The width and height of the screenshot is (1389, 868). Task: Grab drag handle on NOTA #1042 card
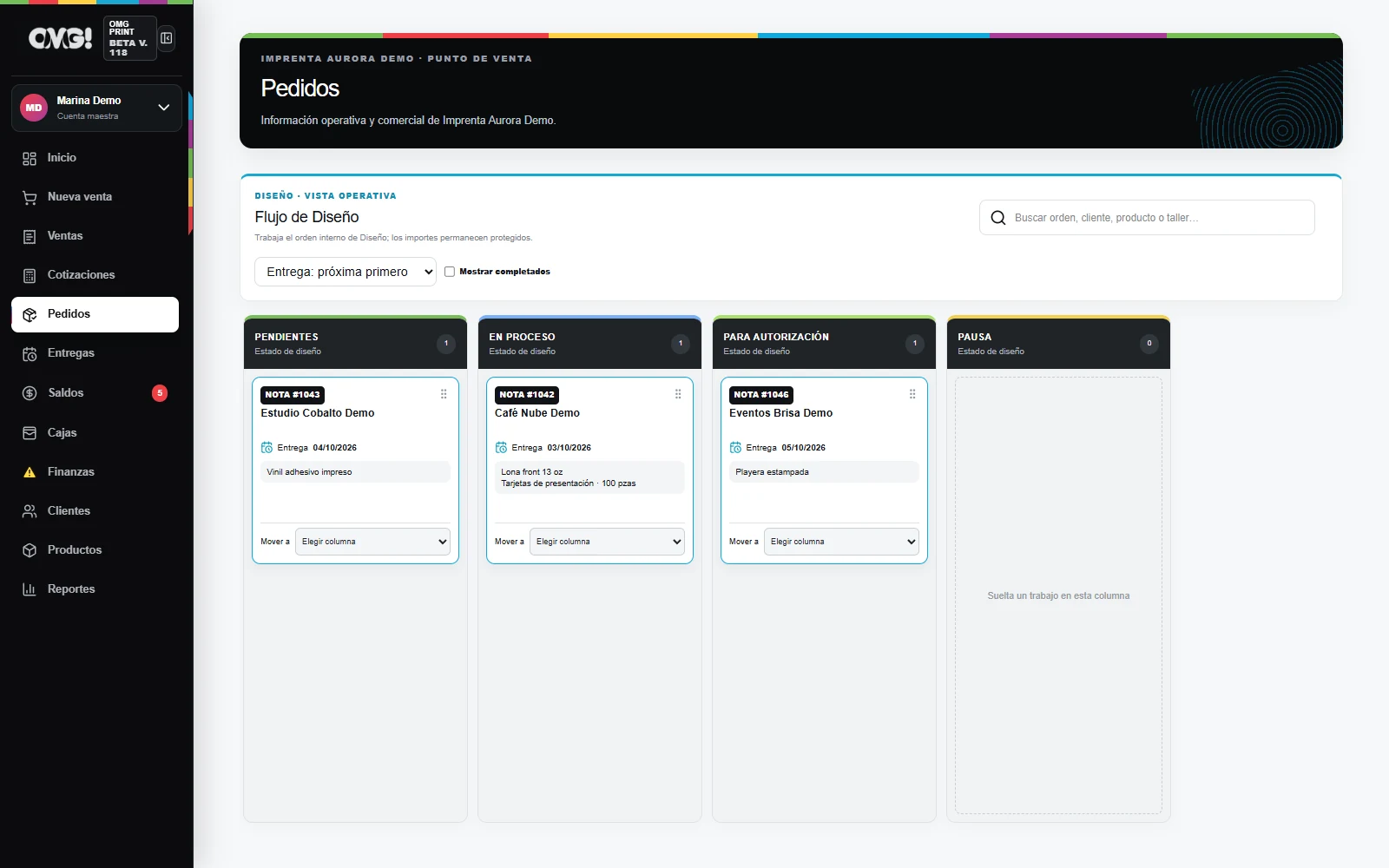coord(678,394)
